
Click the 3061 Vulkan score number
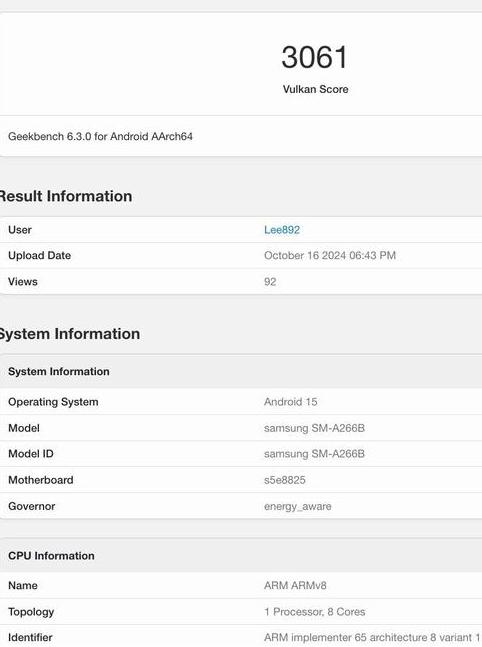315,57
